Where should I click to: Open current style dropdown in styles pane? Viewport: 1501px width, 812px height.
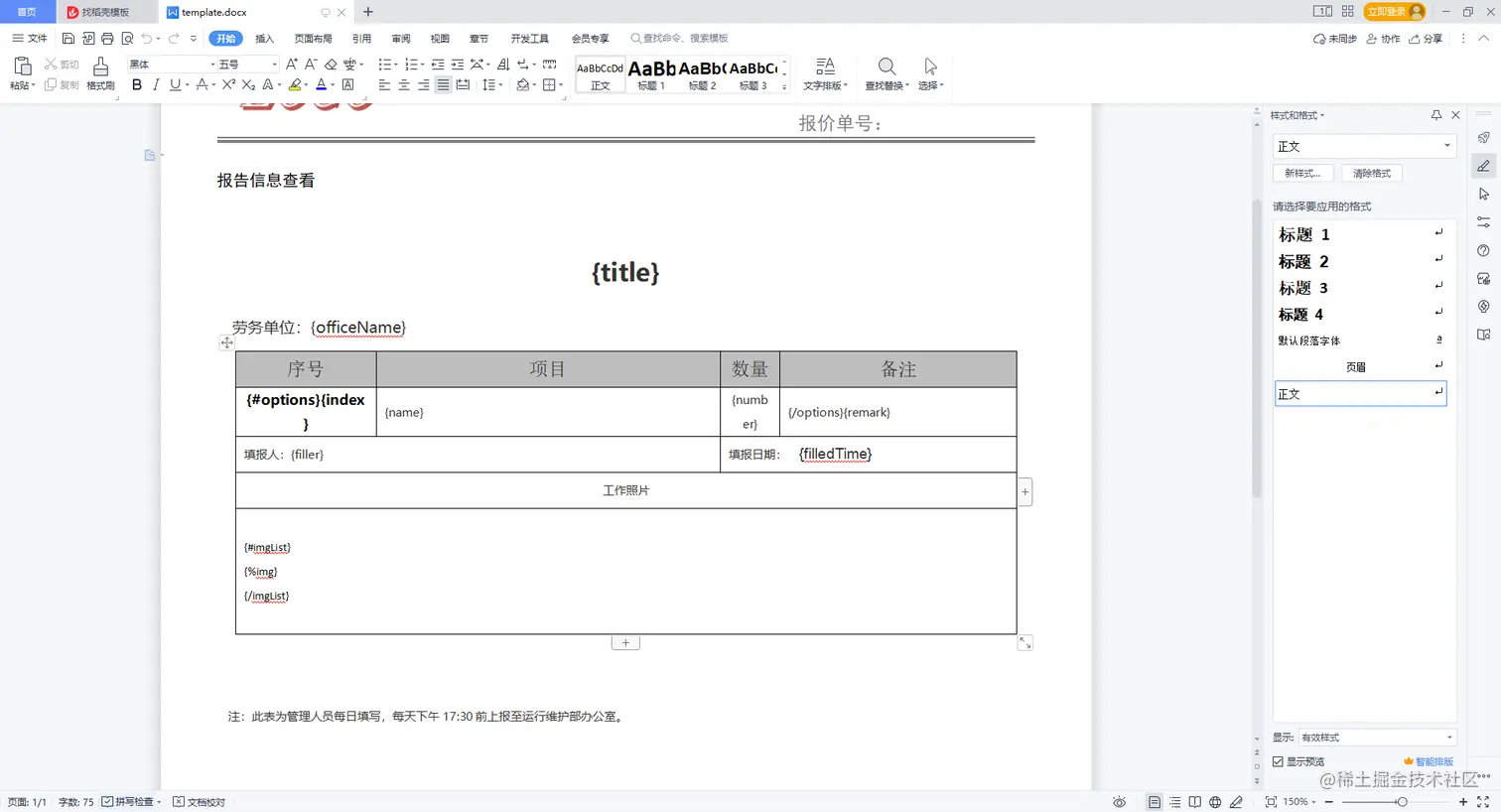1446,146
